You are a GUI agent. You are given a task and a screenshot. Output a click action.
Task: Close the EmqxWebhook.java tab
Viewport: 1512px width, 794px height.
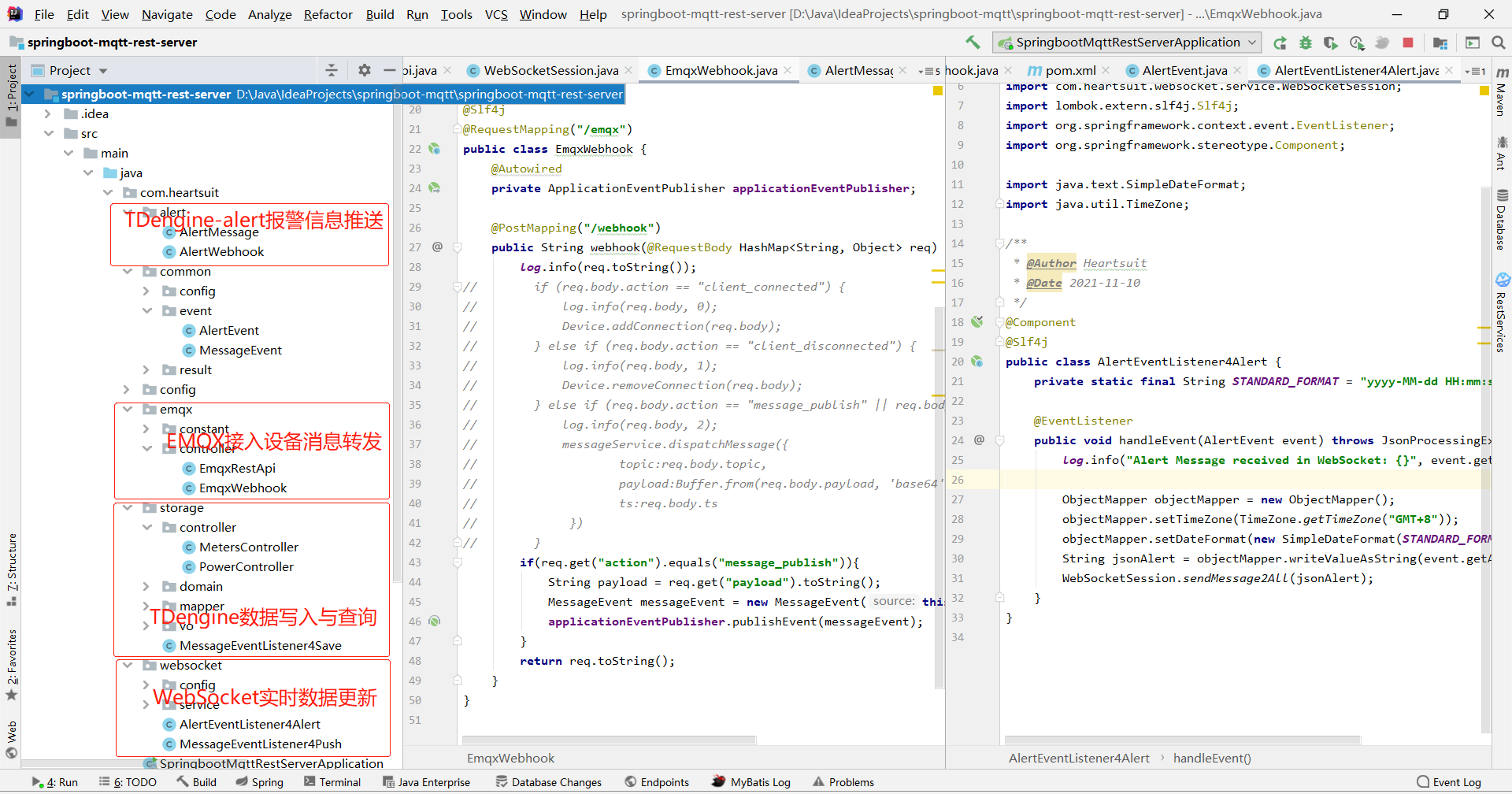tap(787, 71)
